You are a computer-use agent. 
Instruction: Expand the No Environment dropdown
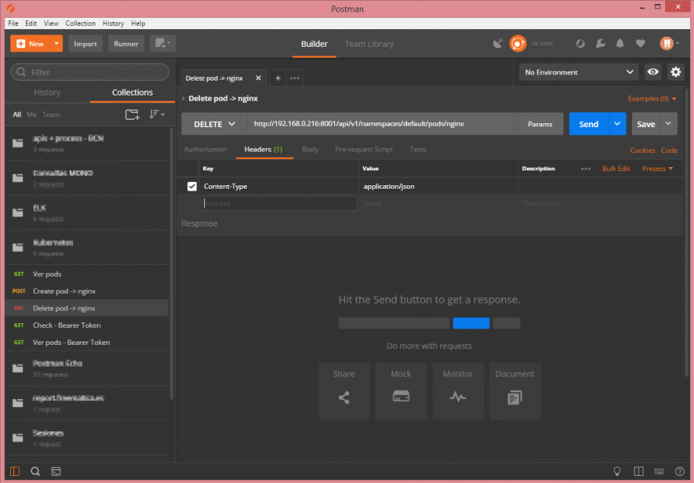click(x=578, y=72)
